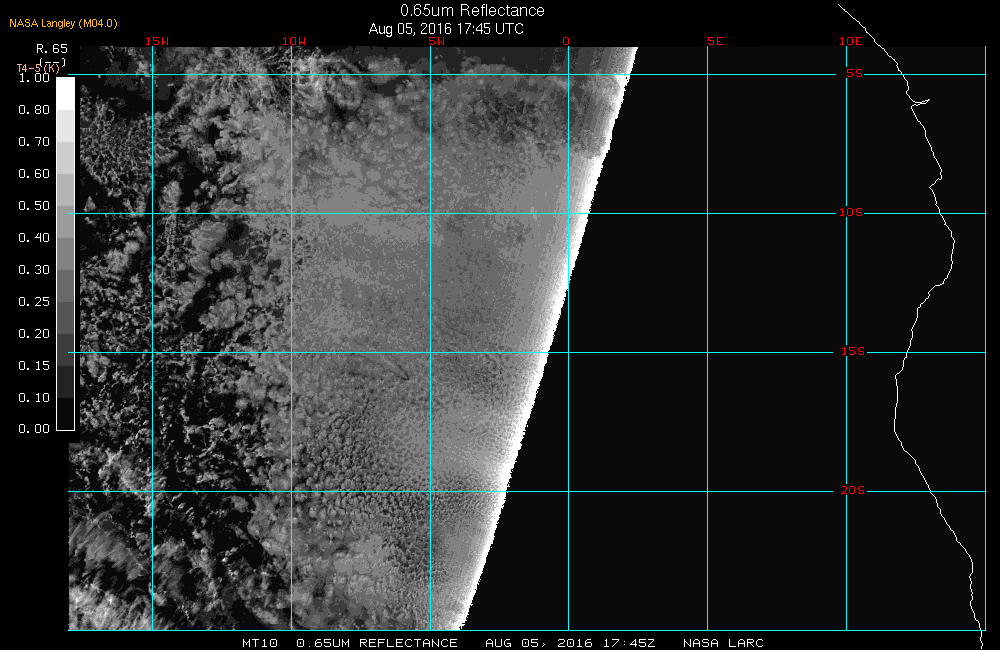Screen dimensions: 1000x650
Task: Click the '0' longitude label
Action: click(x=566, y=41)
